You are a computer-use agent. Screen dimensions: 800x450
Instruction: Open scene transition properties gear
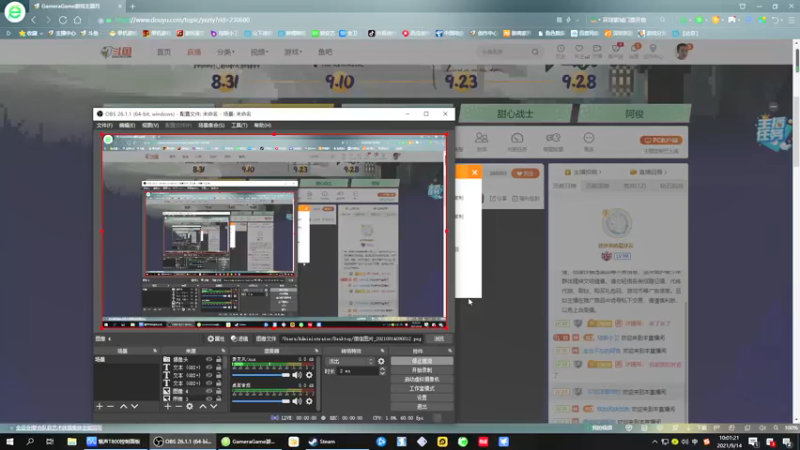[381, 361]
